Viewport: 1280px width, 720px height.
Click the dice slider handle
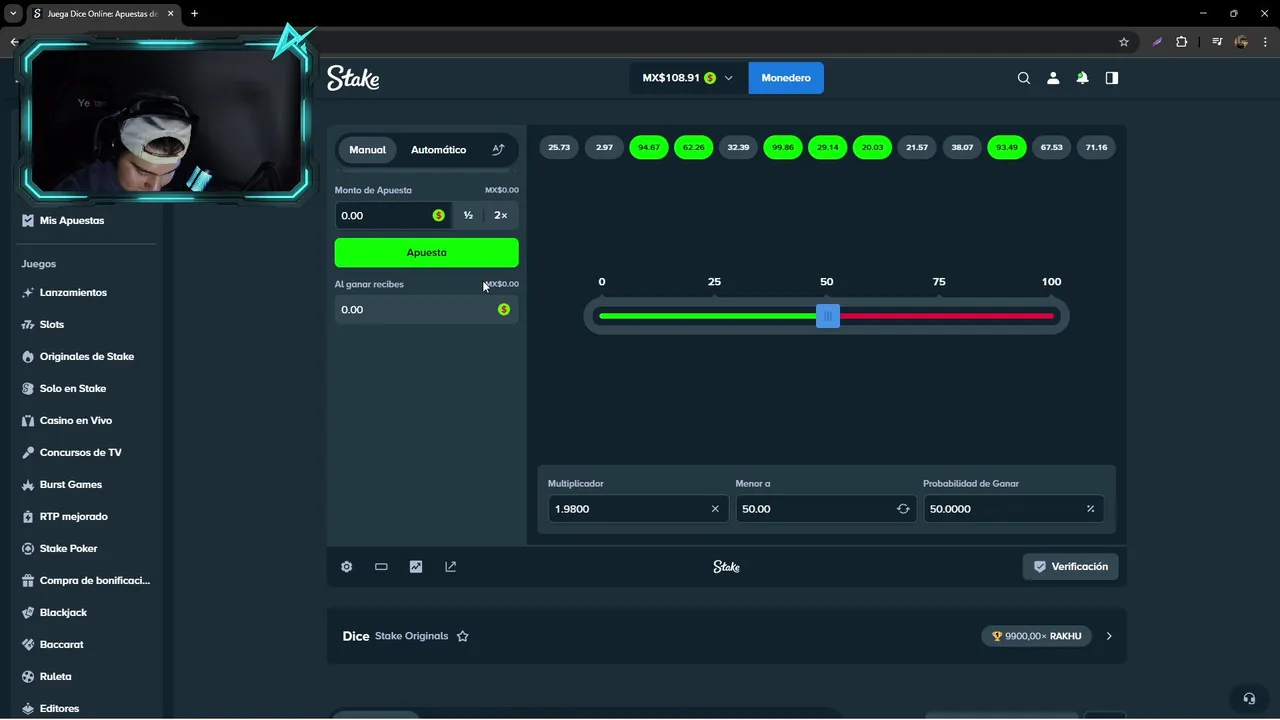827,316
